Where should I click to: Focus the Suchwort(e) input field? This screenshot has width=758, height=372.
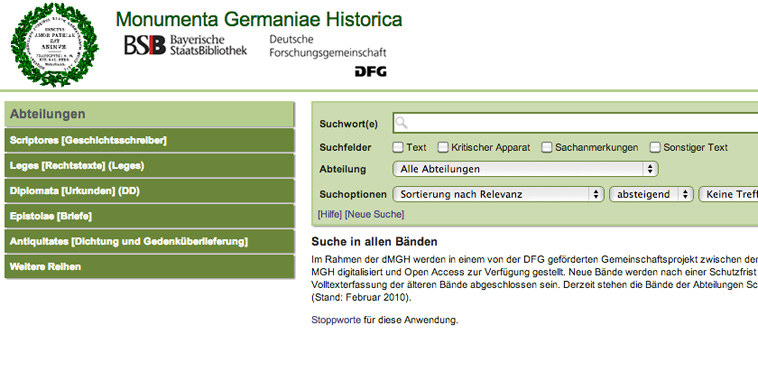pyautogui.click(x=575, y=123)
